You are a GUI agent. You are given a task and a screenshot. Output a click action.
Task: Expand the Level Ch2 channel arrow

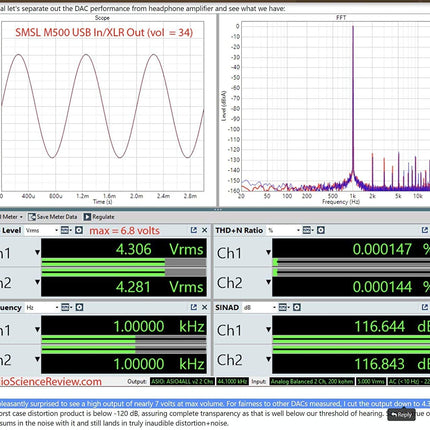tap(37, 282)
